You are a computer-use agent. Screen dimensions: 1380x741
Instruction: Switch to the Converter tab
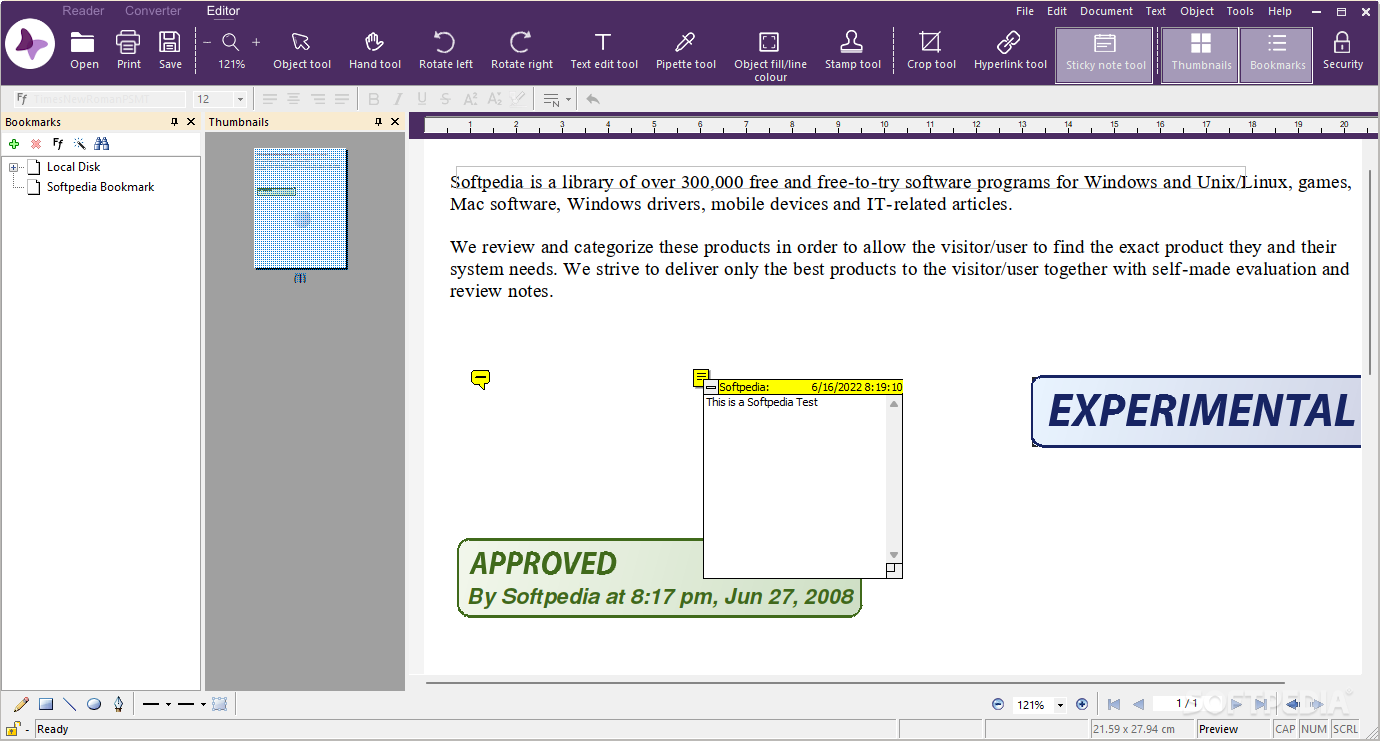153,11
